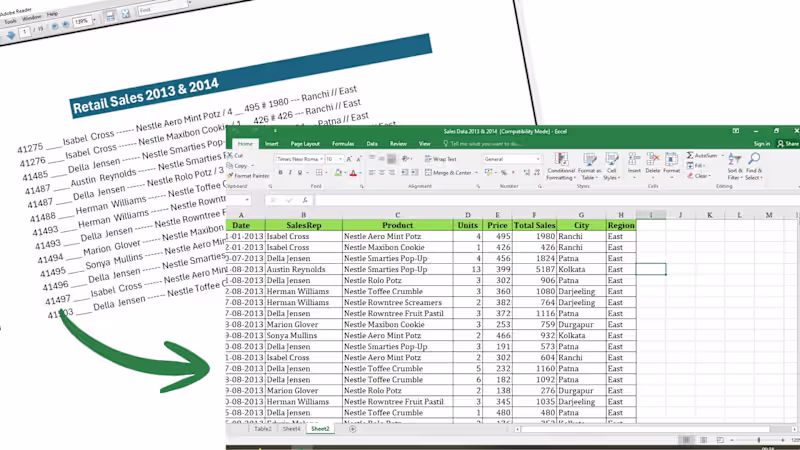Click the Decrease Decimal icon
The height and width of the screenshot is (450, 800).
click(537, 173)
